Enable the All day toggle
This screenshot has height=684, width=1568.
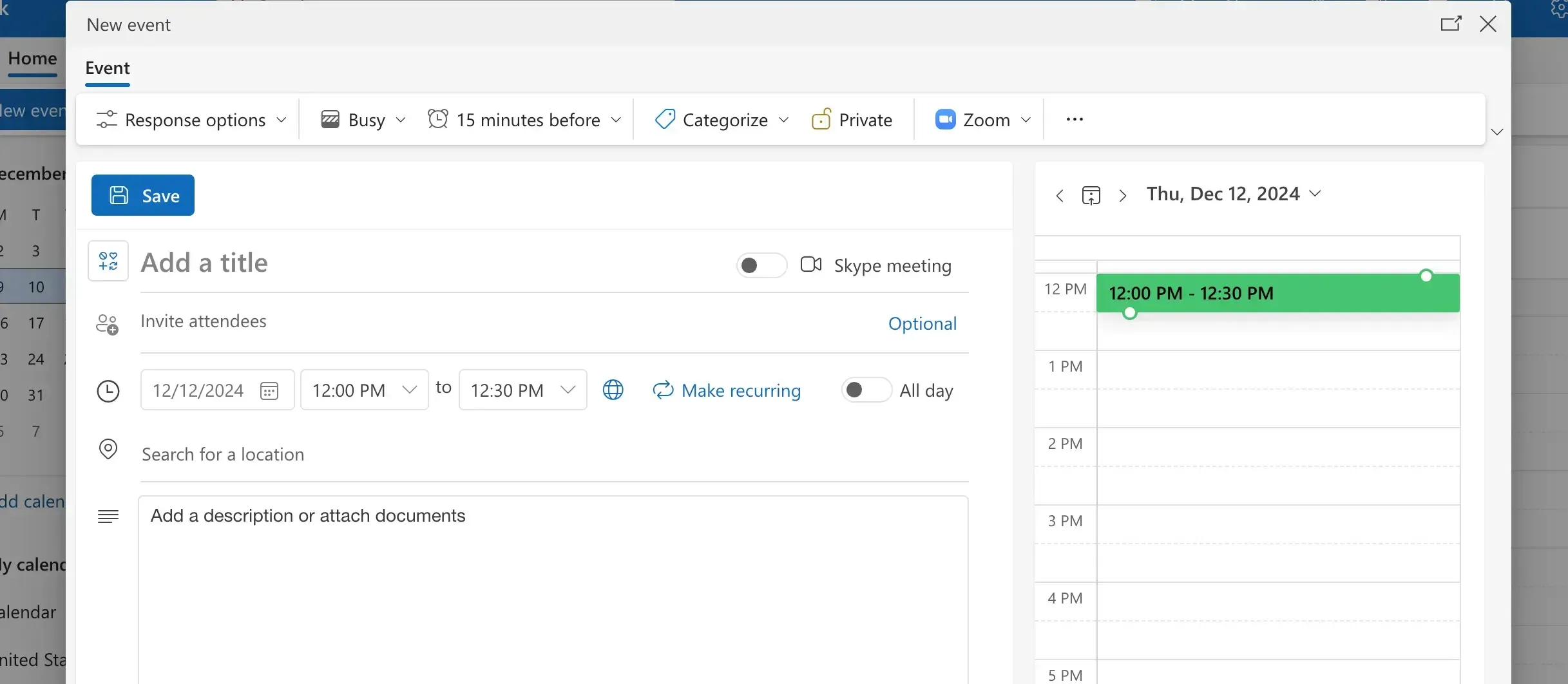[x=865, y=390]
